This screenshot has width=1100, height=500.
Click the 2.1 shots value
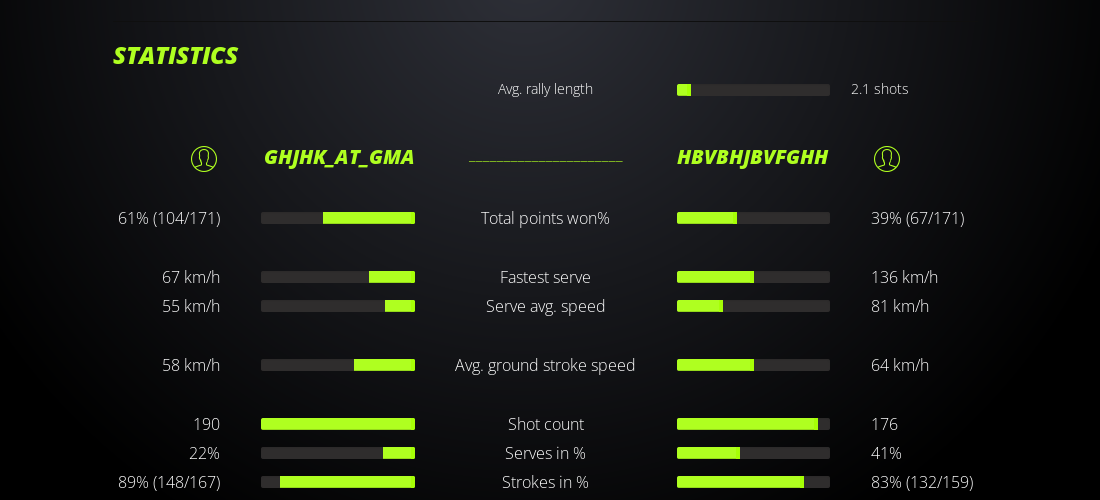click(x=879, y=89)
